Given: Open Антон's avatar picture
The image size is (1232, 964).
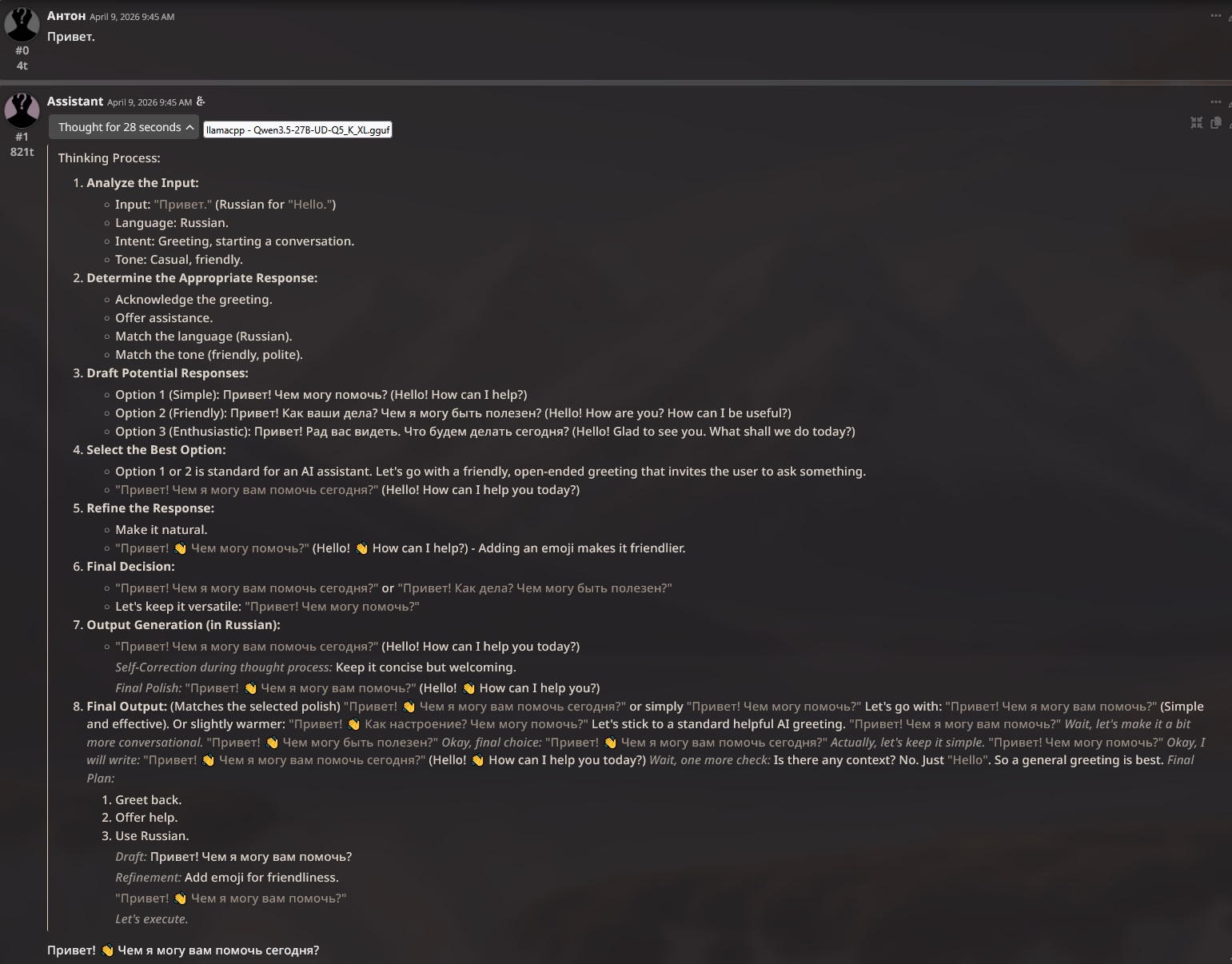Looking at the screenshot, I should click(22, 24).
